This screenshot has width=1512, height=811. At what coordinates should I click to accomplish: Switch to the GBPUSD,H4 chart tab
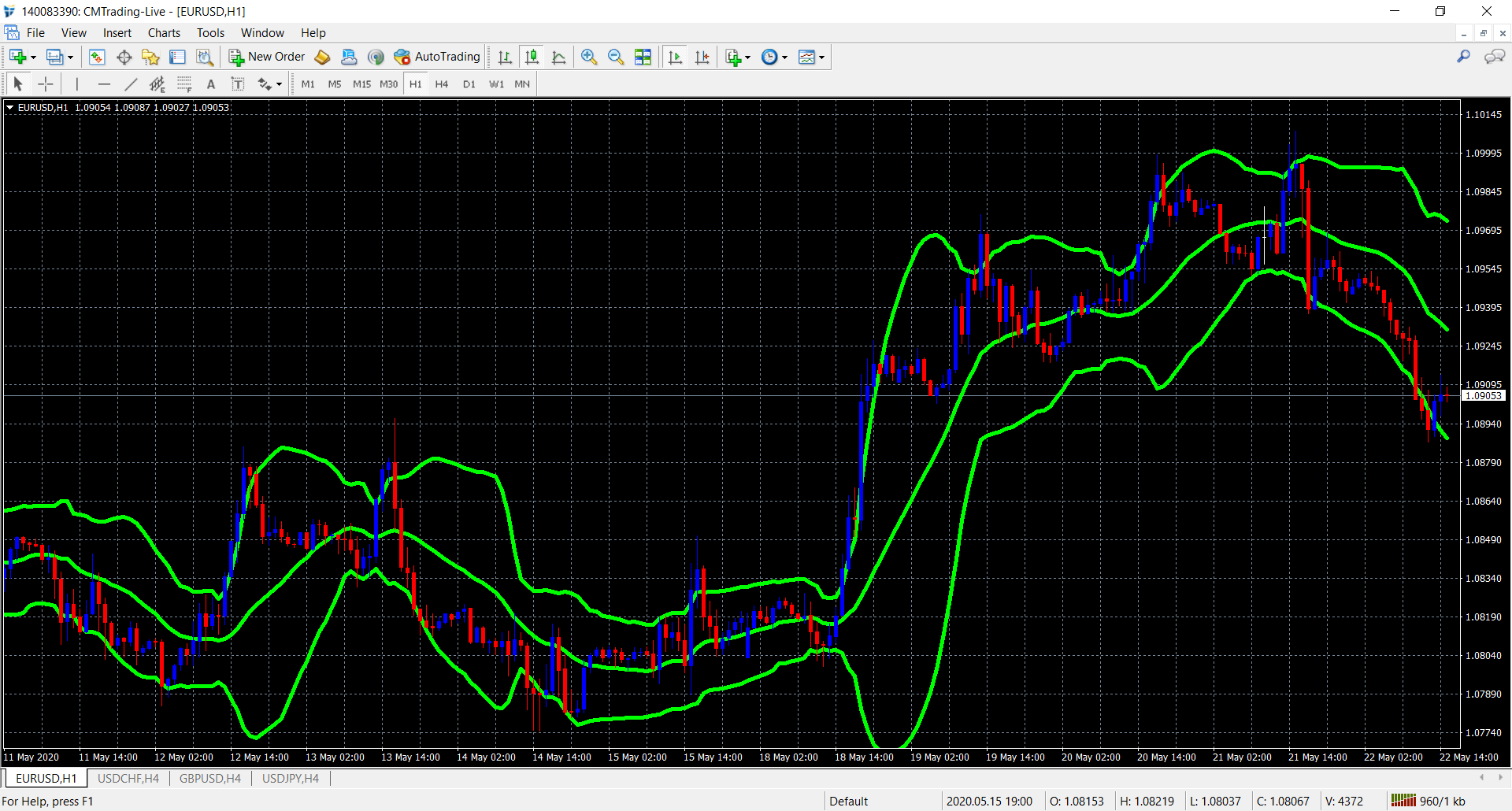209,779
